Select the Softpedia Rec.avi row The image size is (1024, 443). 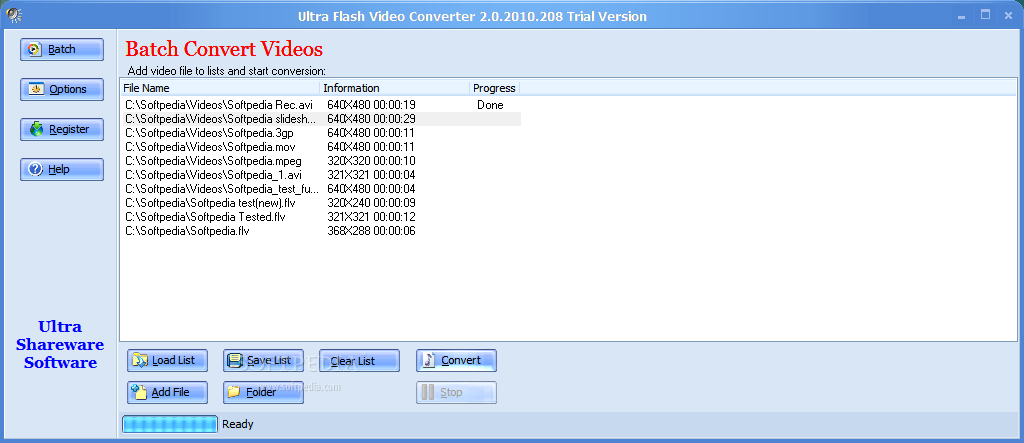coord(320,105)
